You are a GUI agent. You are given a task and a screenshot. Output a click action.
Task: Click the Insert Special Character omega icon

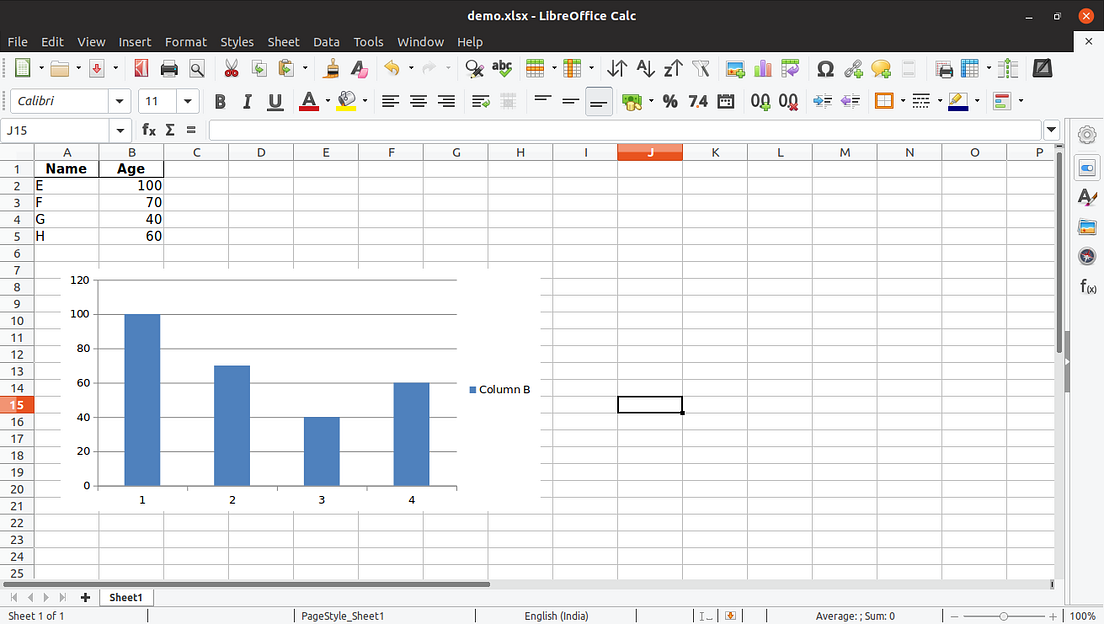pos(826,68)
